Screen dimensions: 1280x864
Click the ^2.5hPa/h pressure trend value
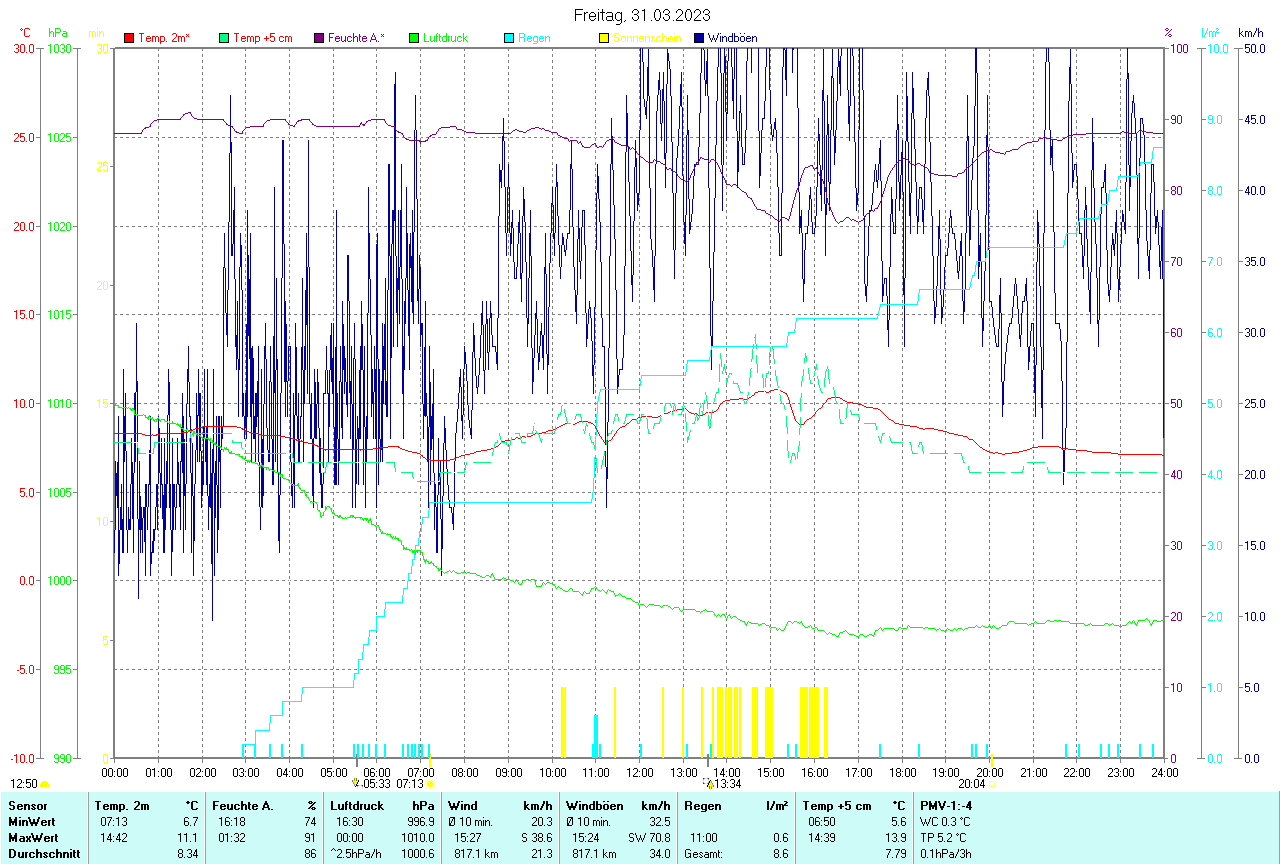point(358,854)
